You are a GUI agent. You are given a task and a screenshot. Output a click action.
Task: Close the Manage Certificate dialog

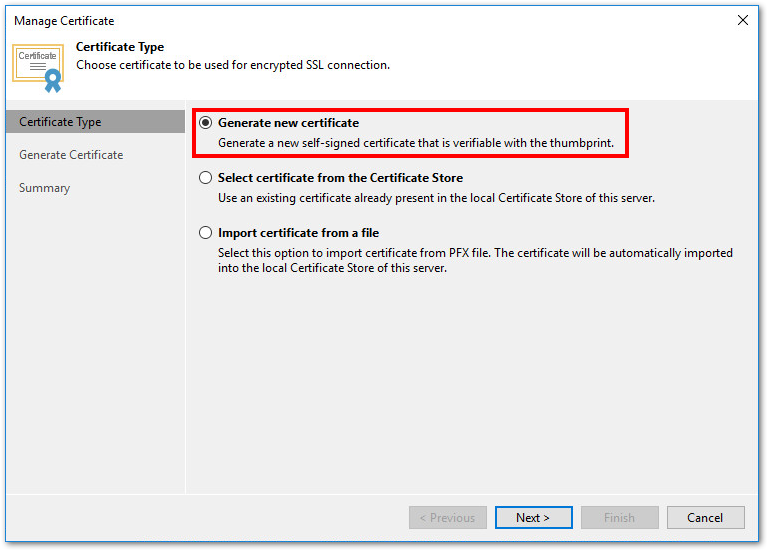tap(742, 20)
